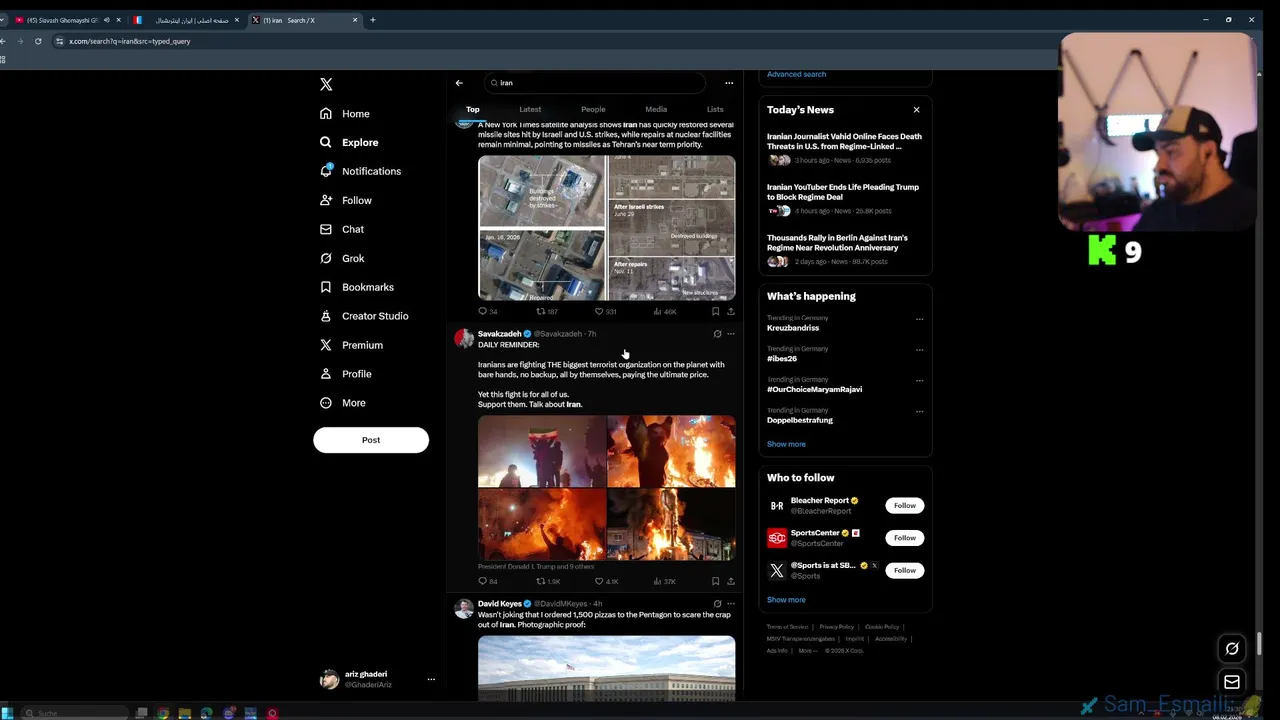View analytics of satellite post (46K)

point(665,311)
